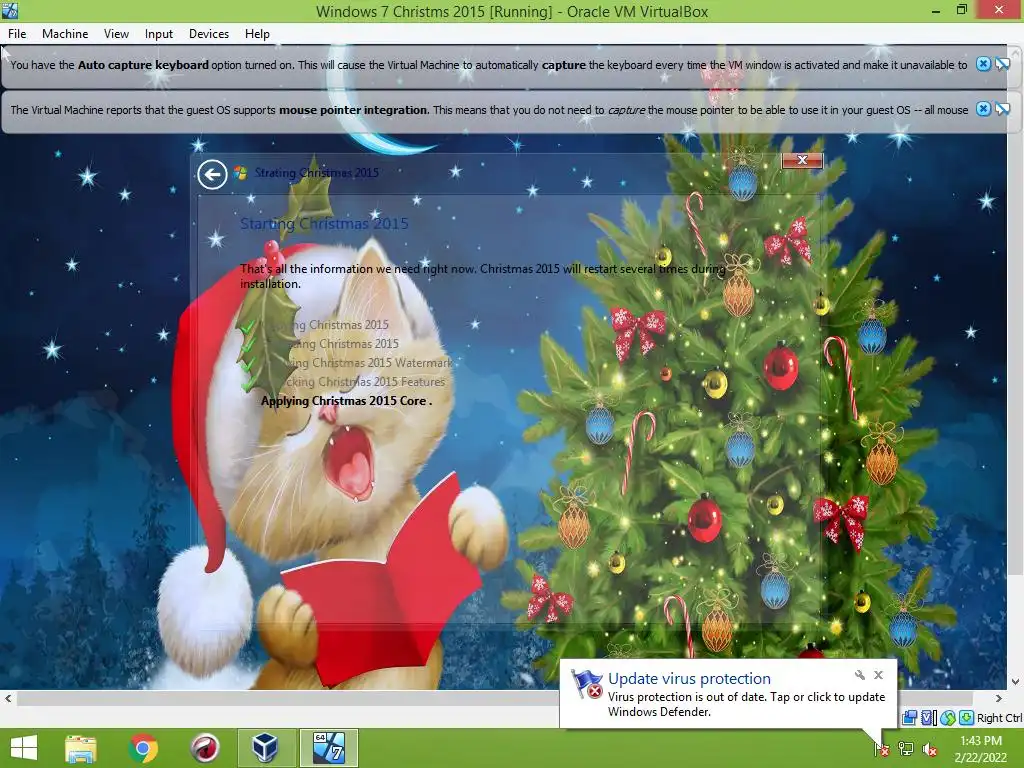Click the Windows flag icon in installer title

(x=241, y=172)
